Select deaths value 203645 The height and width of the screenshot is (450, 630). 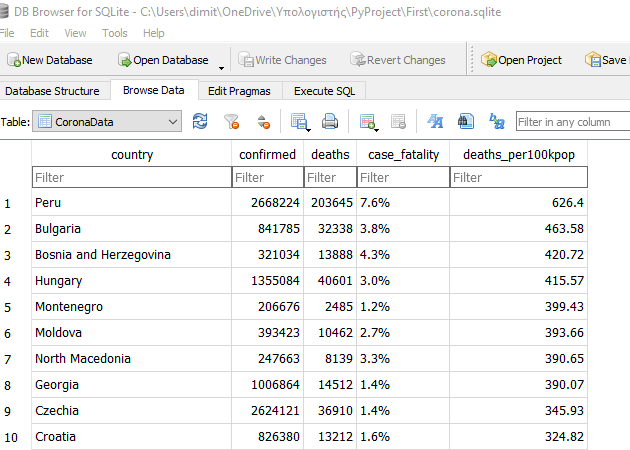330,202
